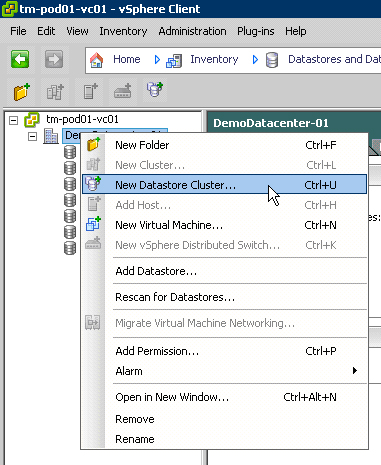The width and height of the screenshot is (381, 465).
Task: Choose Open in New Window from context menu
Action: coord(224,397)
